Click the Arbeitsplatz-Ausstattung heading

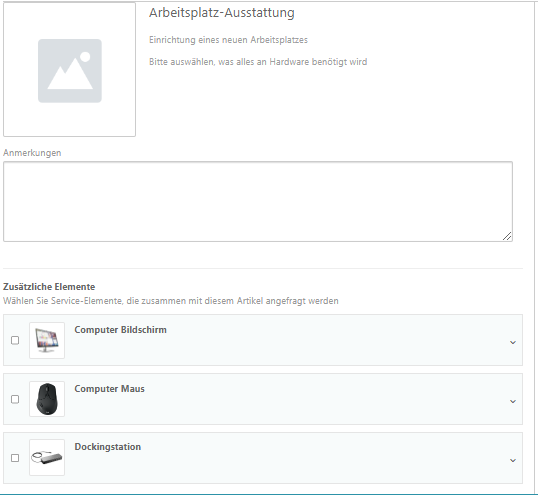tap(222, 13)
